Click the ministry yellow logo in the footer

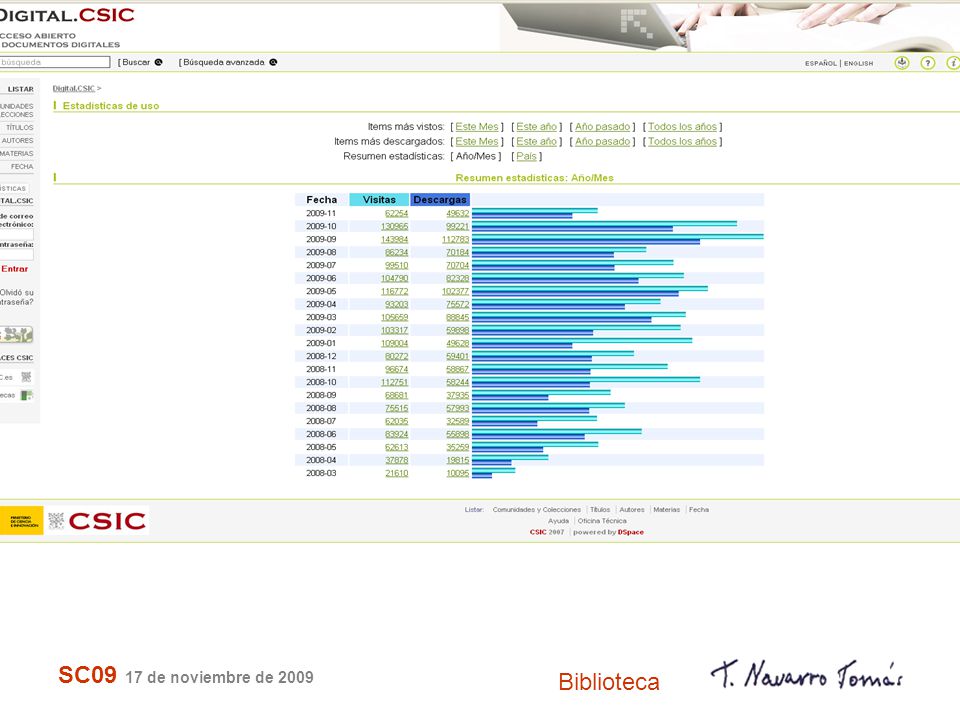pos(21,520)
